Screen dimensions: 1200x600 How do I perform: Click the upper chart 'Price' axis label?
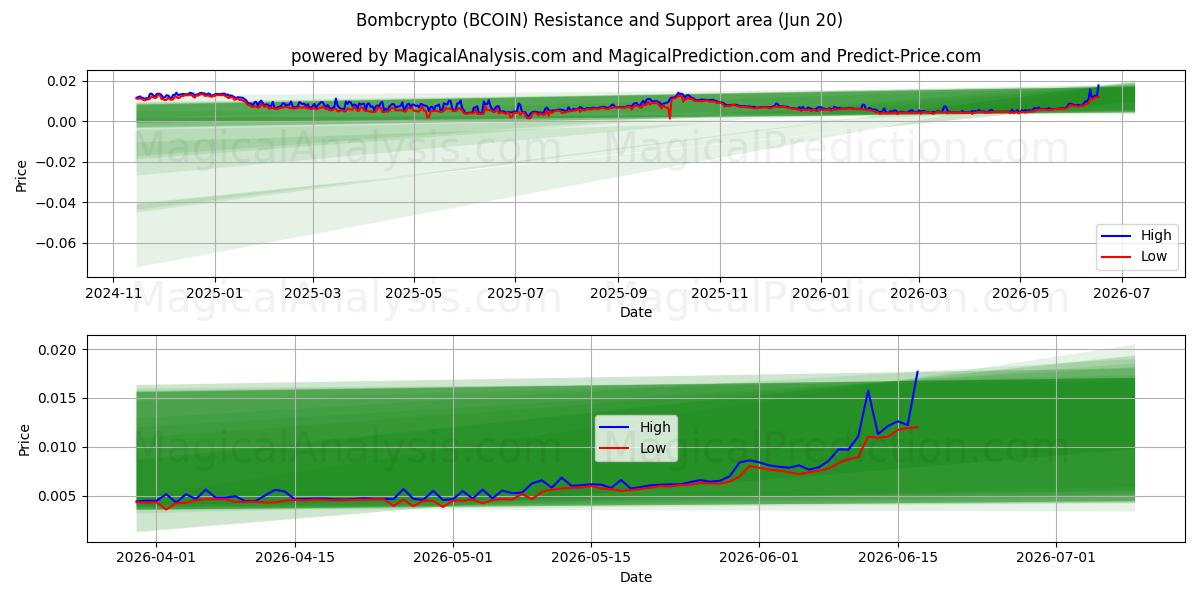[x=22, y=174]
